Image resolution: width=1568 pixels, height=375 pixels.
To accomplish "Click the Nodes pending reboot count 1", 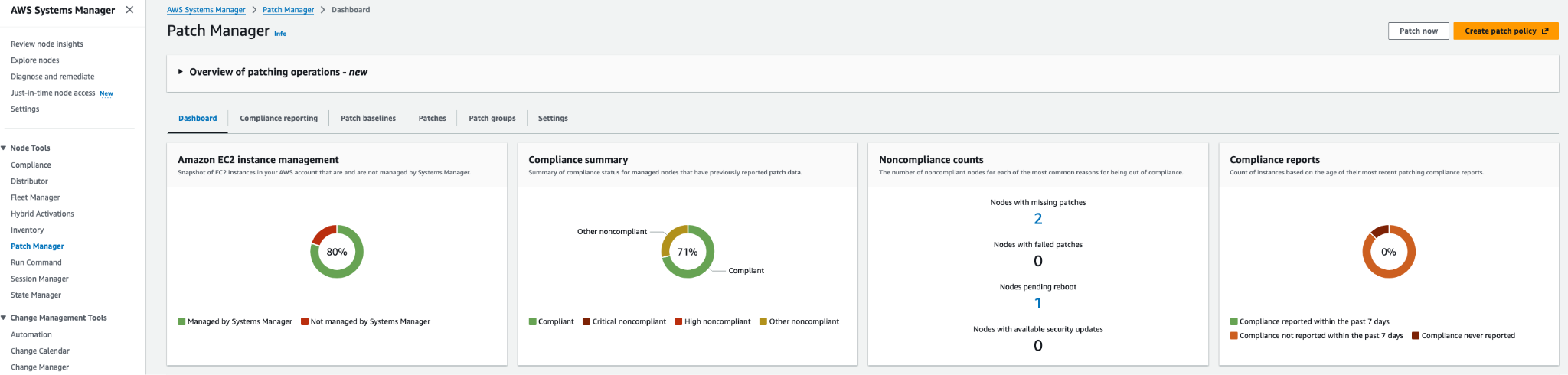I will coord(1038,303).
